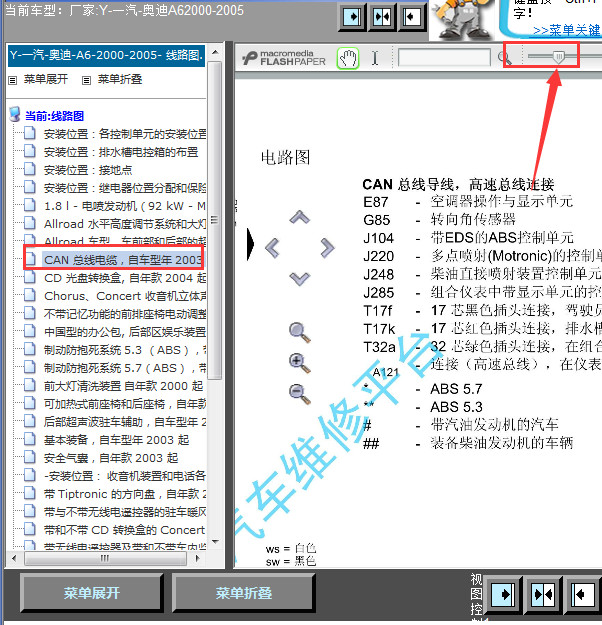
Task: Pan document right with the right chevron
Action: tap(327, 248)
